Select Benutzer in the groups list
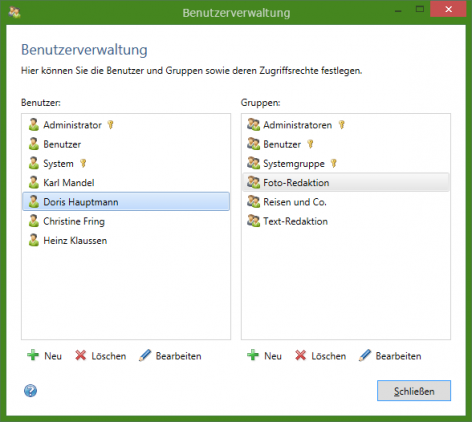The width and height of the screenshot is (472, 422). coord(282,144)
